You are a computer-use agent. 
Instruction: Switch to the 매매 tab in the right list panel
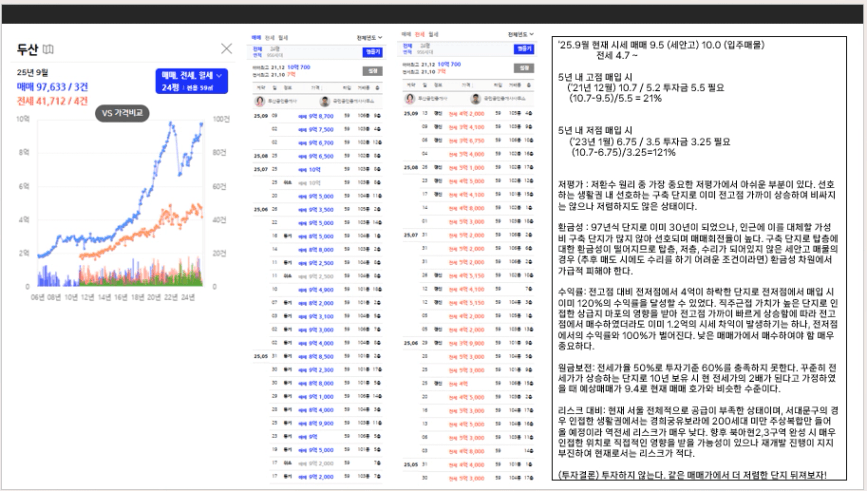406,34
